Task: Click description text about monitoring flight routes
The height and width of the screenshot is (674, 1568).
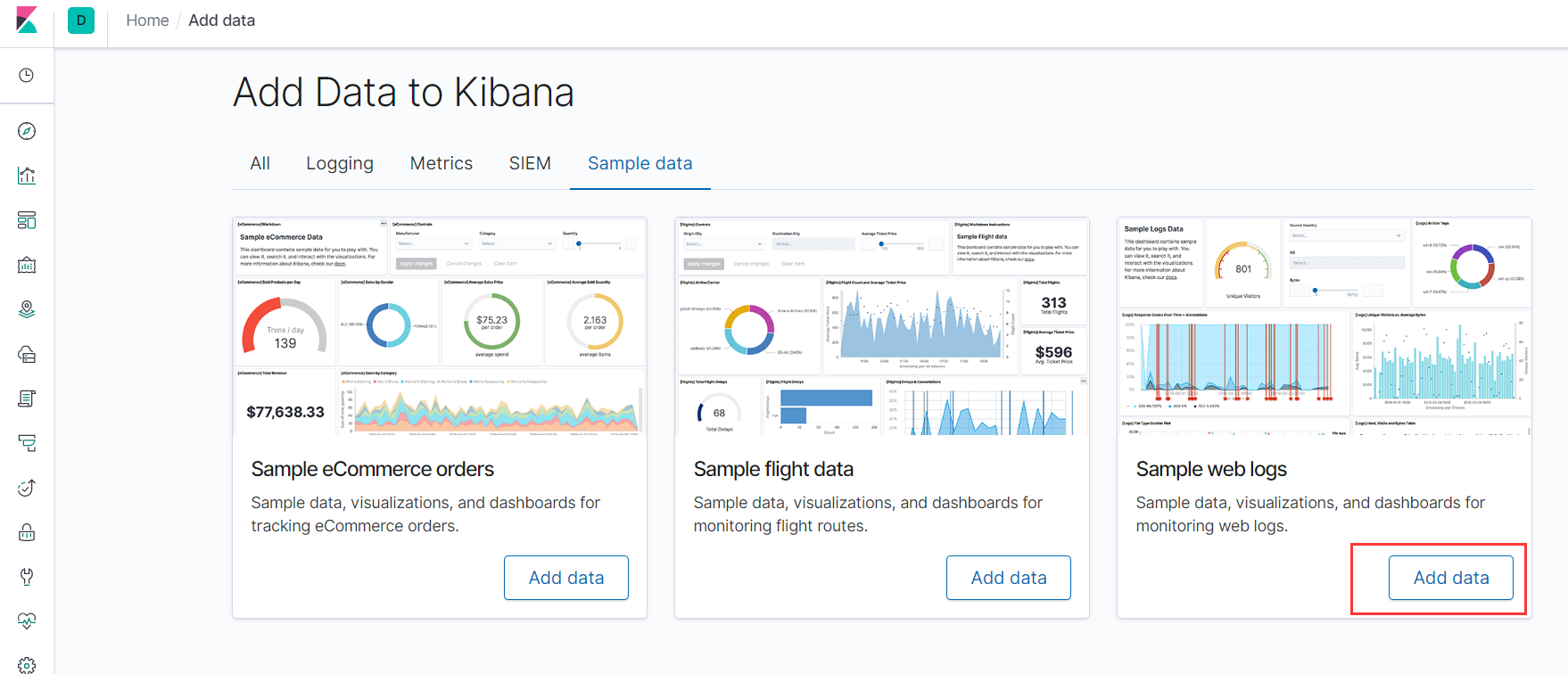Action: [868, 514]
